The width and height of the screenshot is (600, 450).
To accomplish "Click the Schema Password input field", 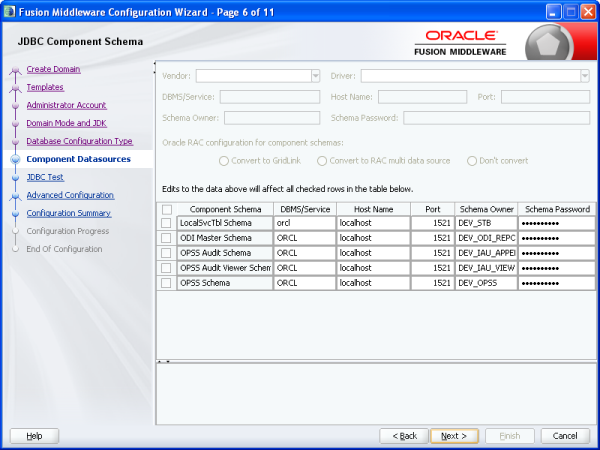I will coord(496,118).
